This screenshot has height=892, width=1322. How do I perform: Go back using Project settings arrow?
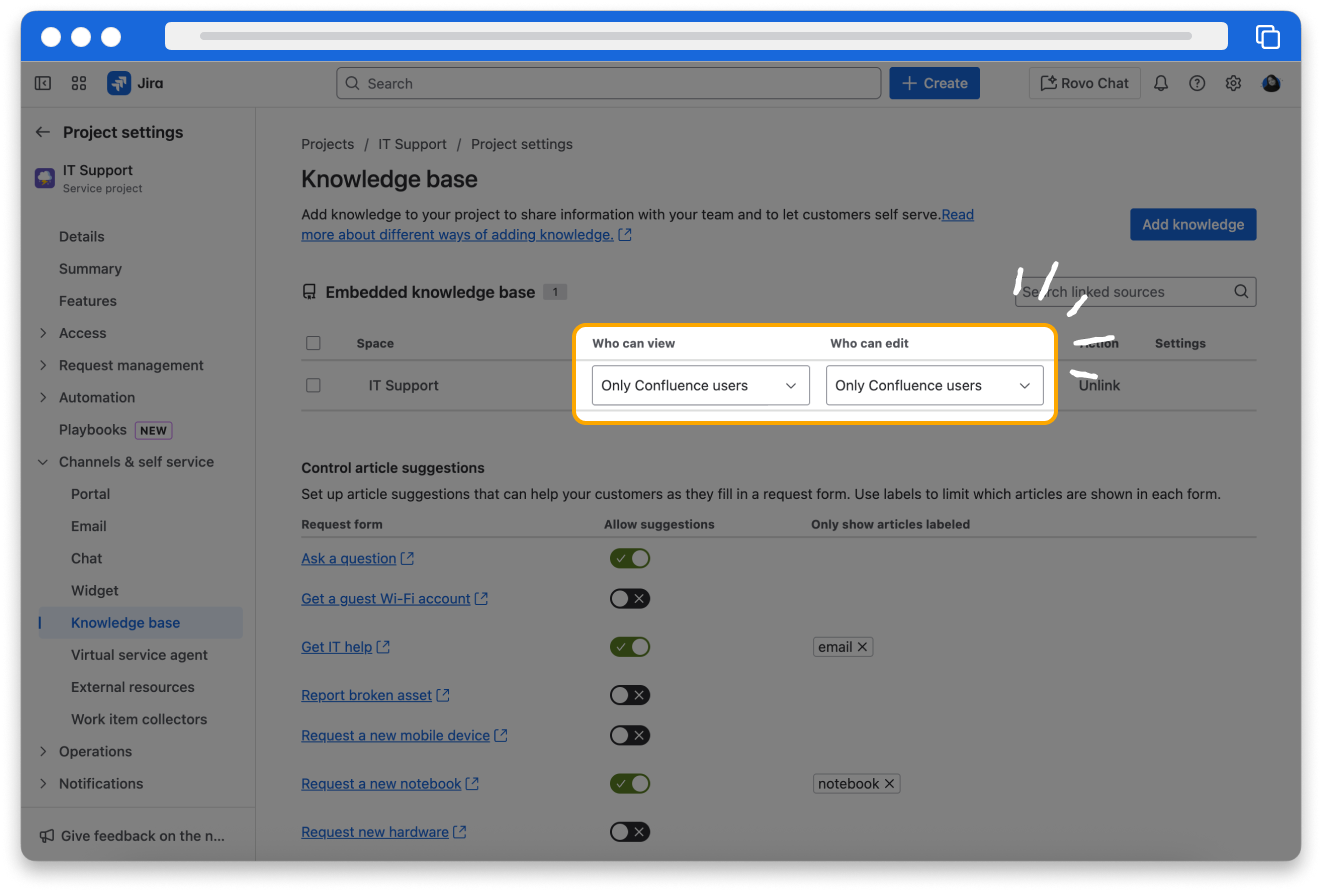[43, 132]
